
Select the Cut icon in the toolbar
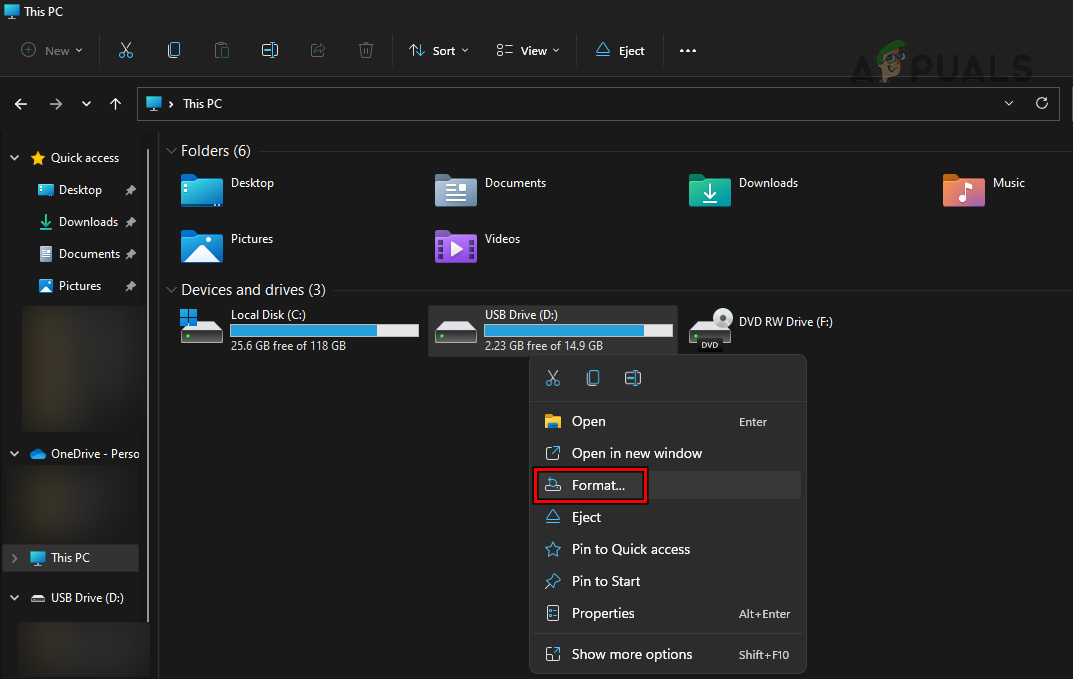(x=125, y=49)
